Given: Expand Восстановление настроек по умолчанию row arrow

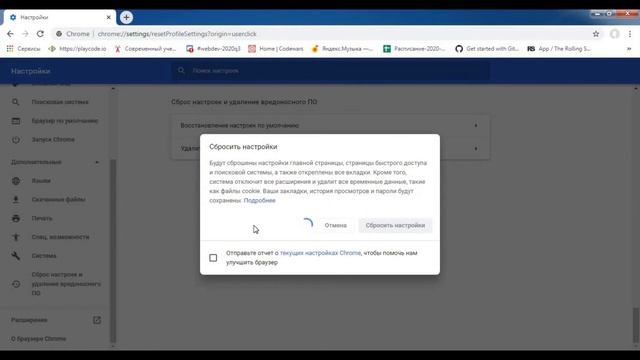Looking at the screenshot, I should (476, 126).
